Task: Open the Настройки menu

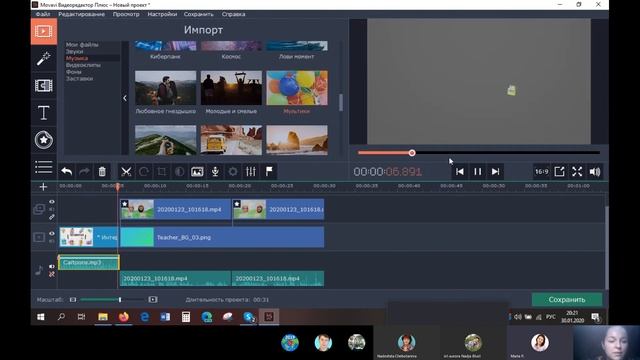Action: (162, 14)
